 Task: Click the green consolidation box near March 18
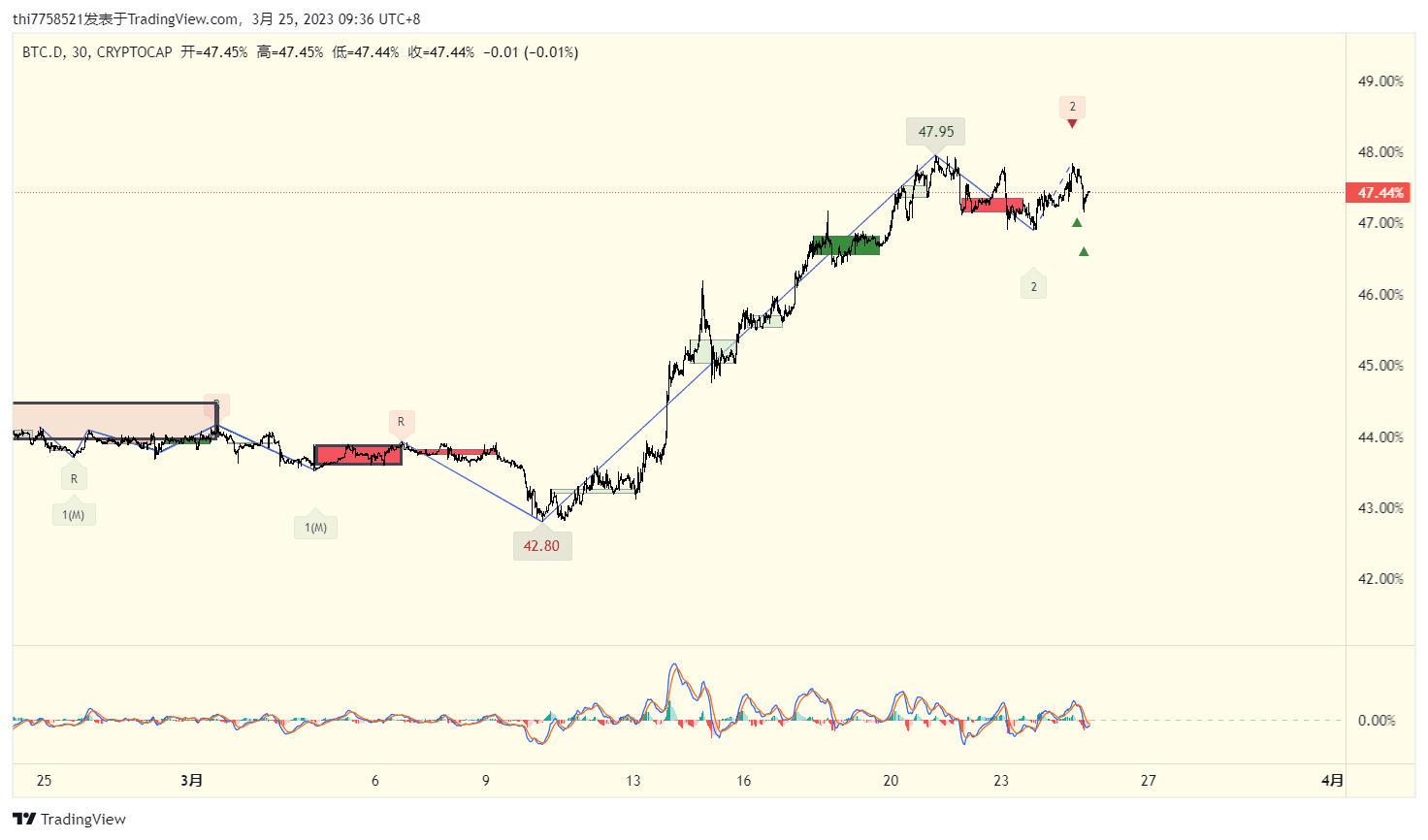click(x=846, y=244)
